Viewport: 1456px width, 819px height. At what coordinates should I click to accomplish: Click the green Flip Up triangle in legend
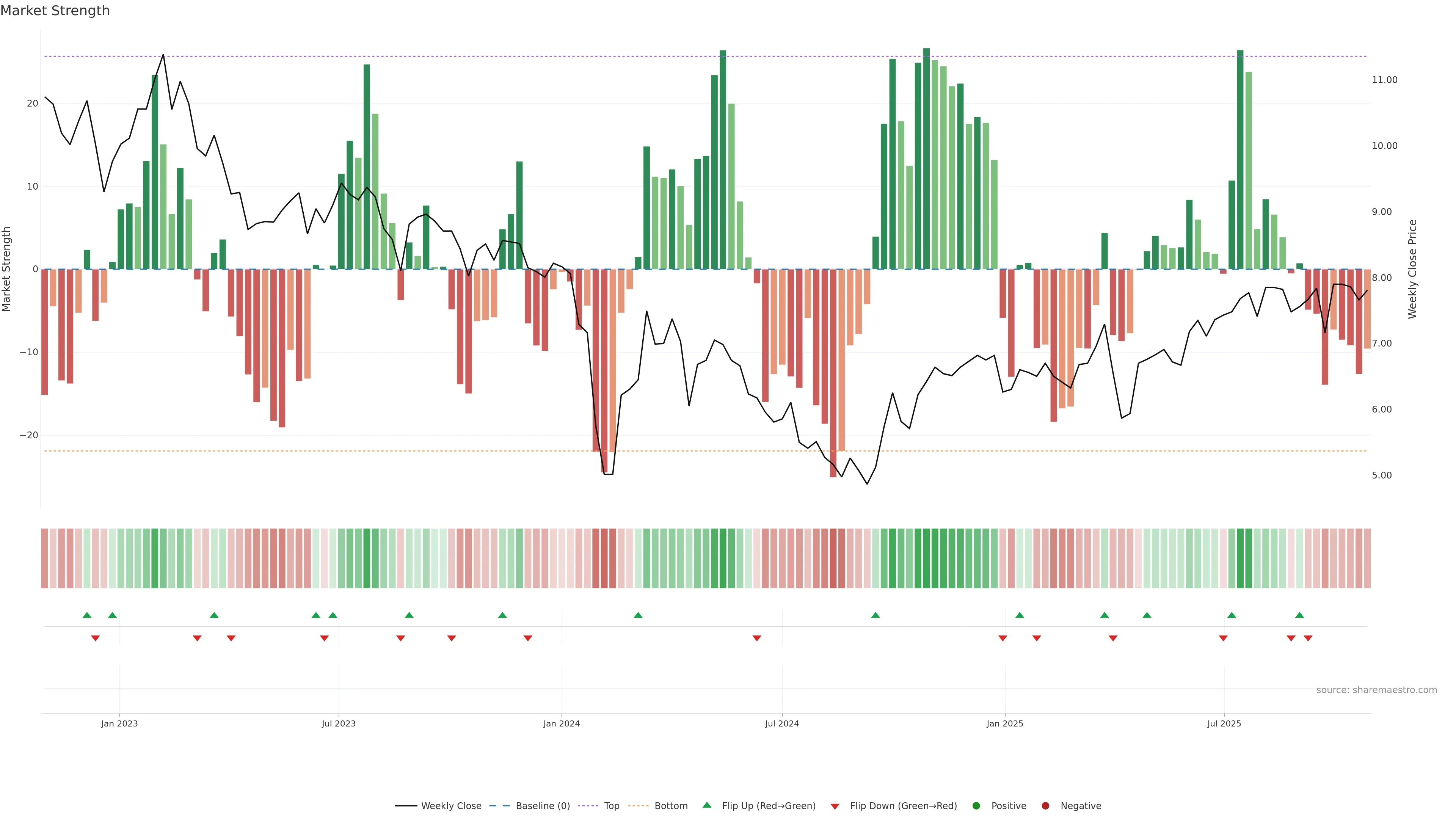click(706, 805)
